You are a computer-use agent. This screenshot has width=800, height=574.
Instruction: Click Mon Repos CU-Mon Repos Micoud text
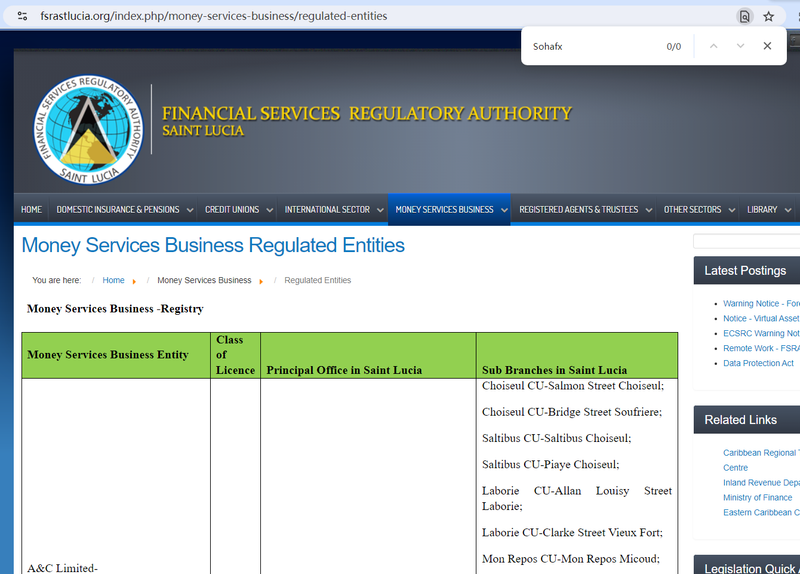point(571,559)
